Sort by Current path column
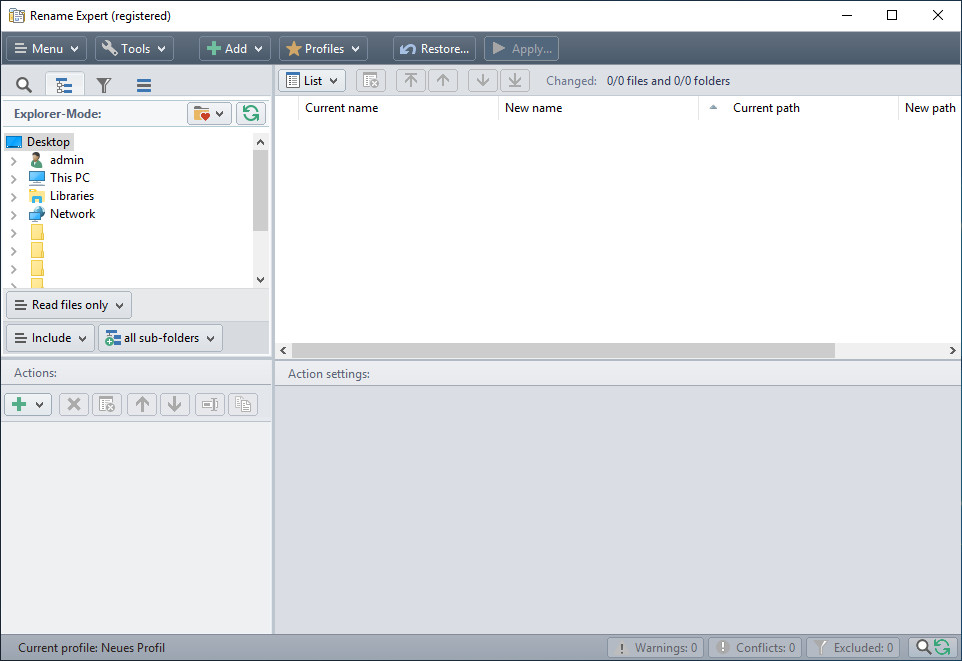This screenshot has width=962, height=661. click(799, 108)
